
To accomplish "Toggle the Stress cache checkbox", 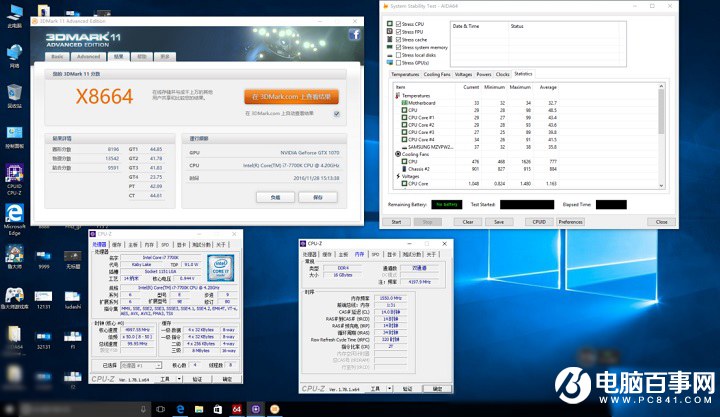I will click(x=399, y=39).
